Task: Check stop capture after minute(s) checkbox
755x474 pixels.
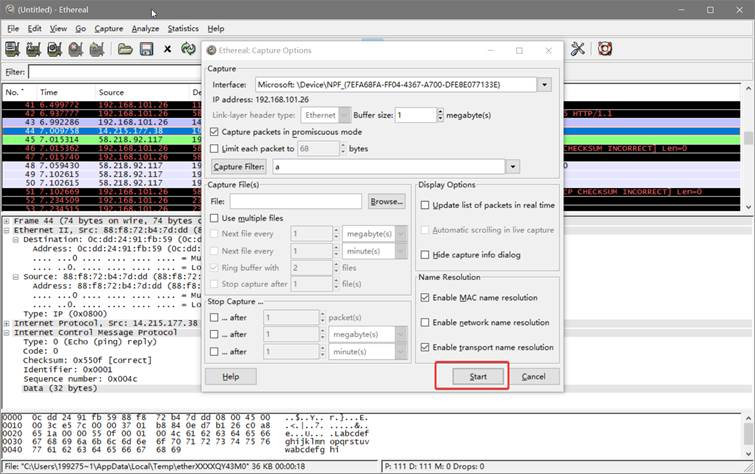Action: [214, 352]
